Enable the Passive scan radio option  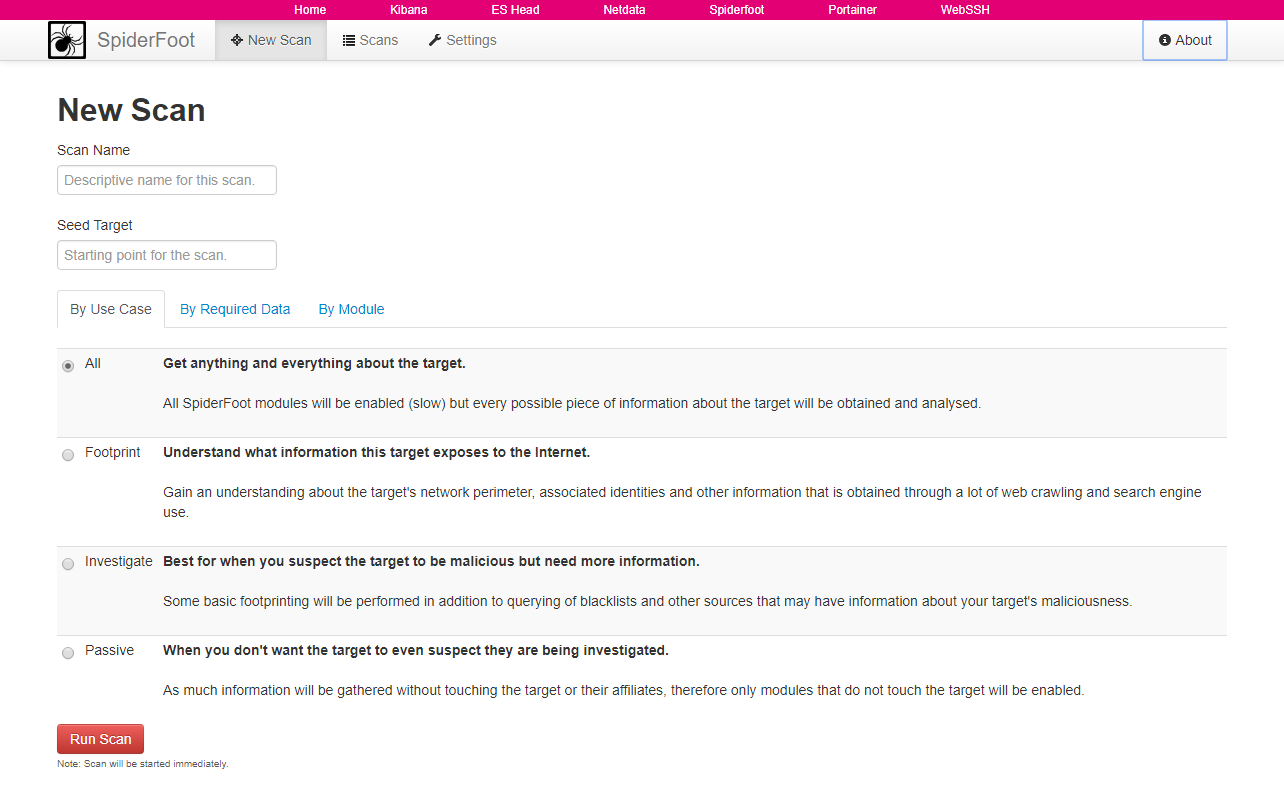(x=68, y=653)
